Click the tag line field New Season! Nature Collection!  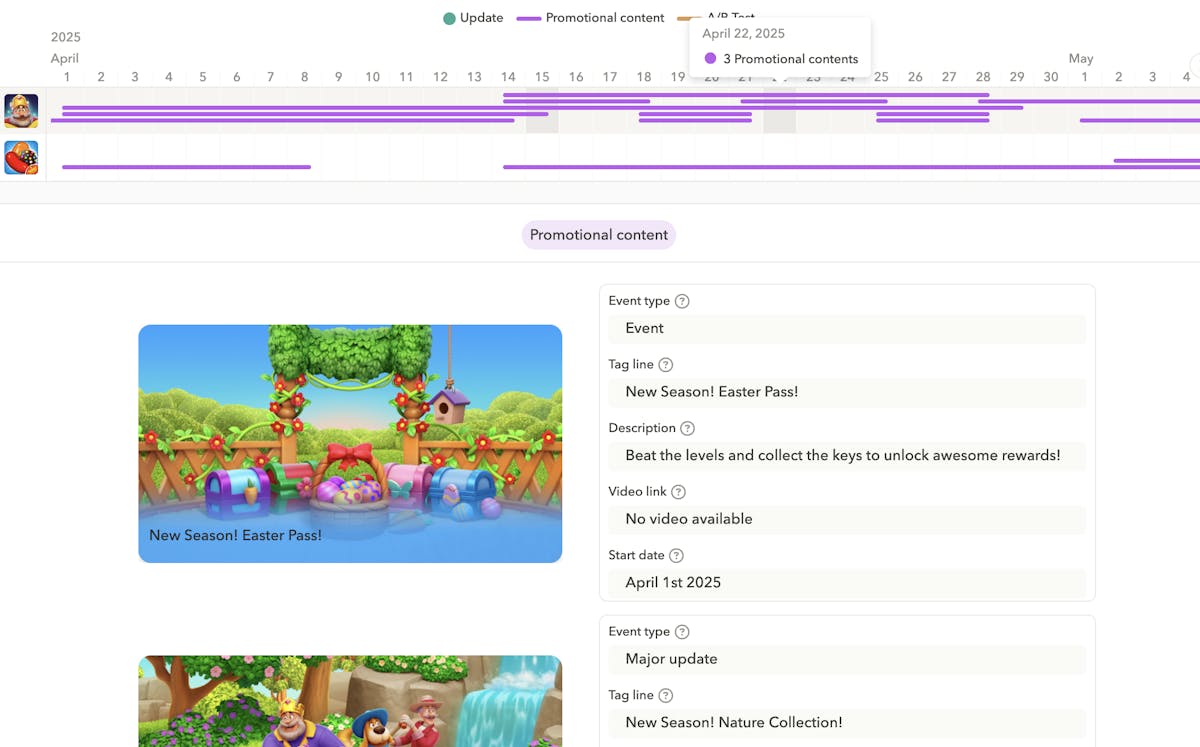(846, 723)
